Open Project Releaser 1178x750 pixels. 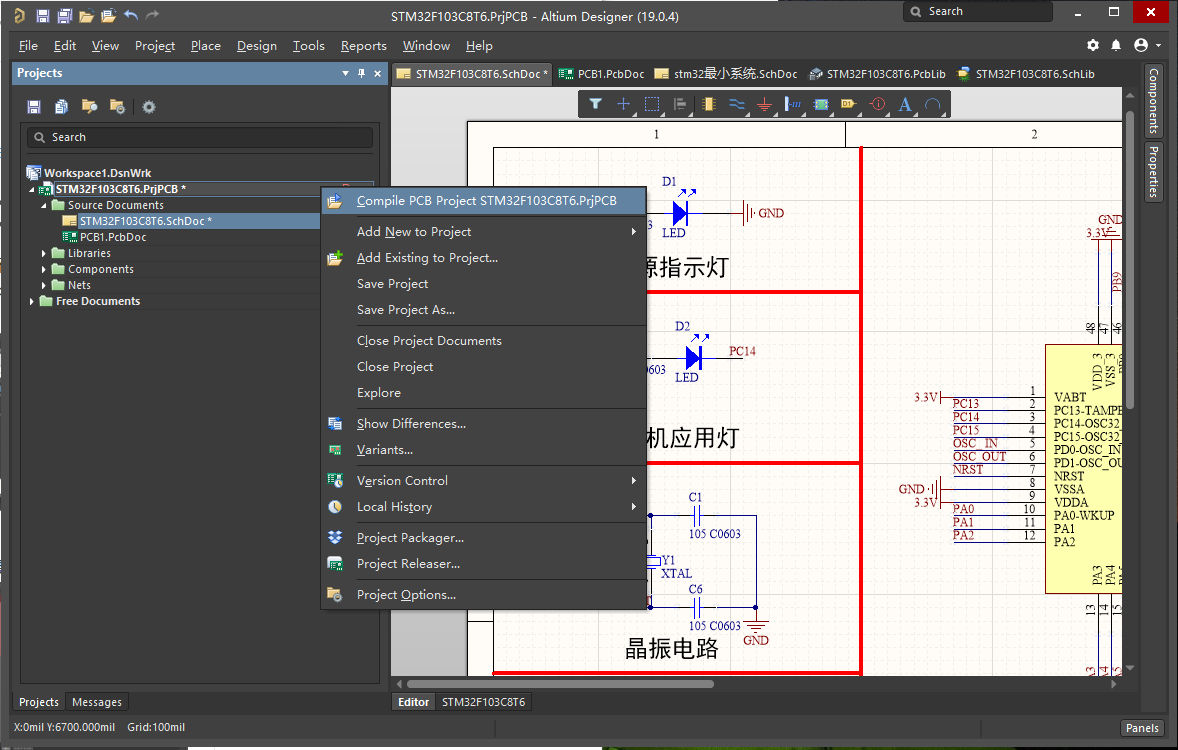point(484,564)
